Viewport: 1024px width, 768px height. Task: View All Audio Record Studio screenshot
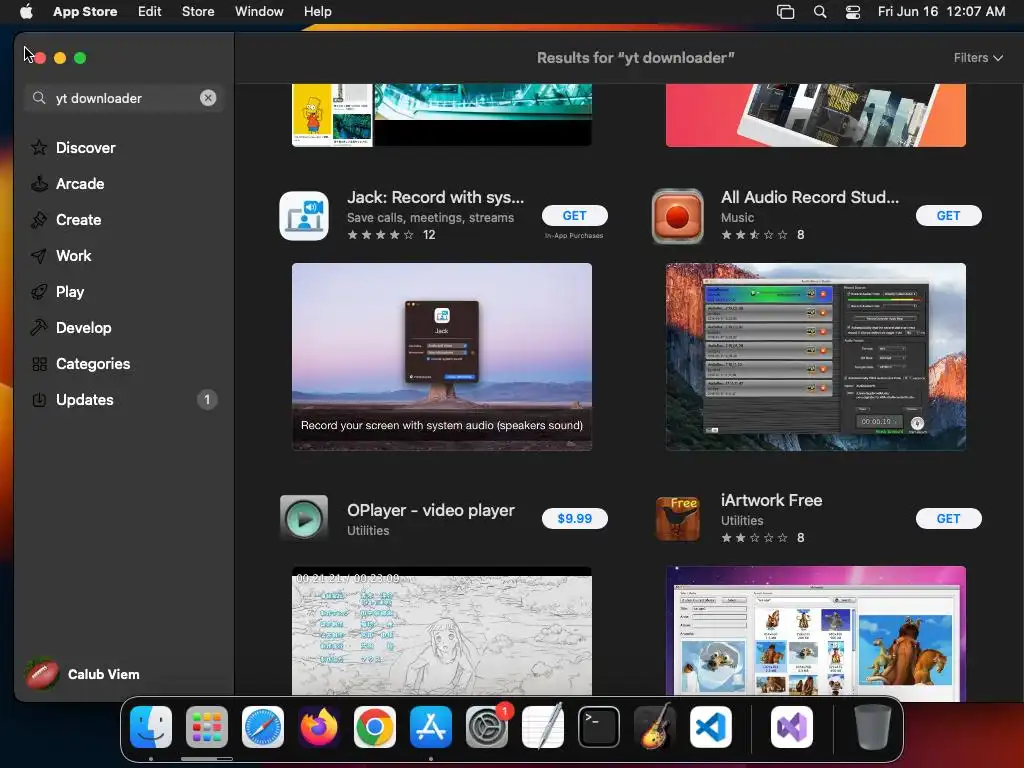[x=816, y=357]
